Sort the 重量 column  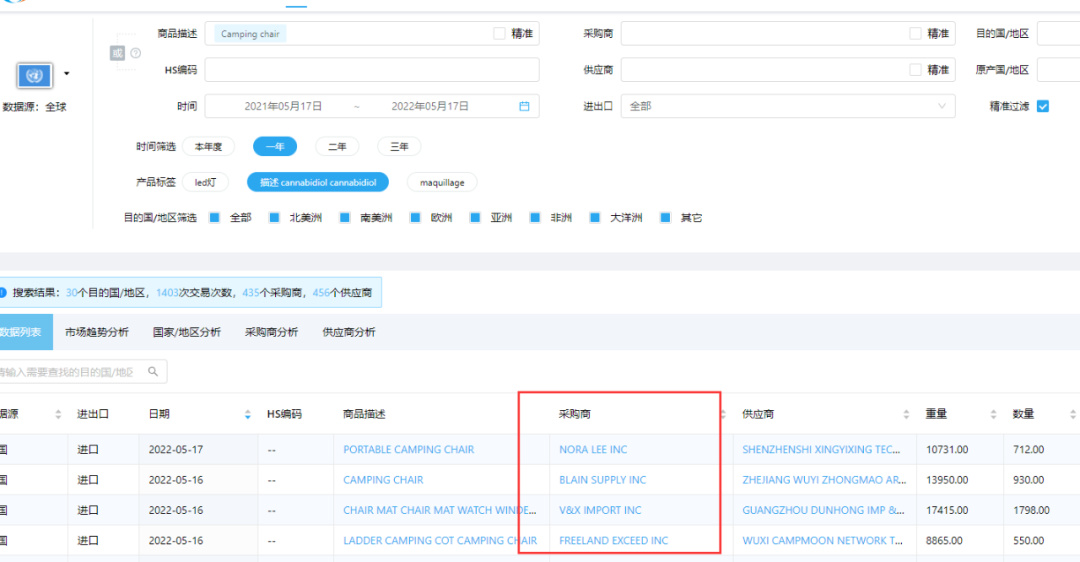[x=993, y=414]
